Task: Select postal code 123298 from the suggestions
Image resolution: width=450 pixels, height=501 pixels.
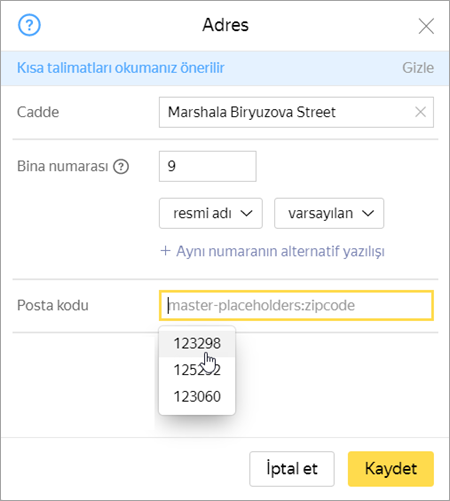Action: 197,344
